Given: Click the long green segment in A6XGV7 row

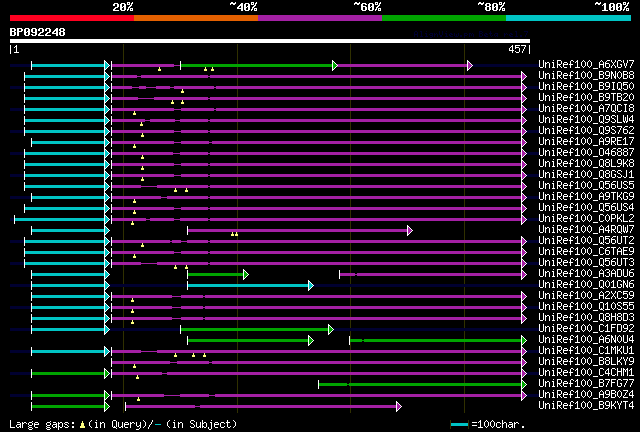Looking at the screenshot, I should 259,65.
